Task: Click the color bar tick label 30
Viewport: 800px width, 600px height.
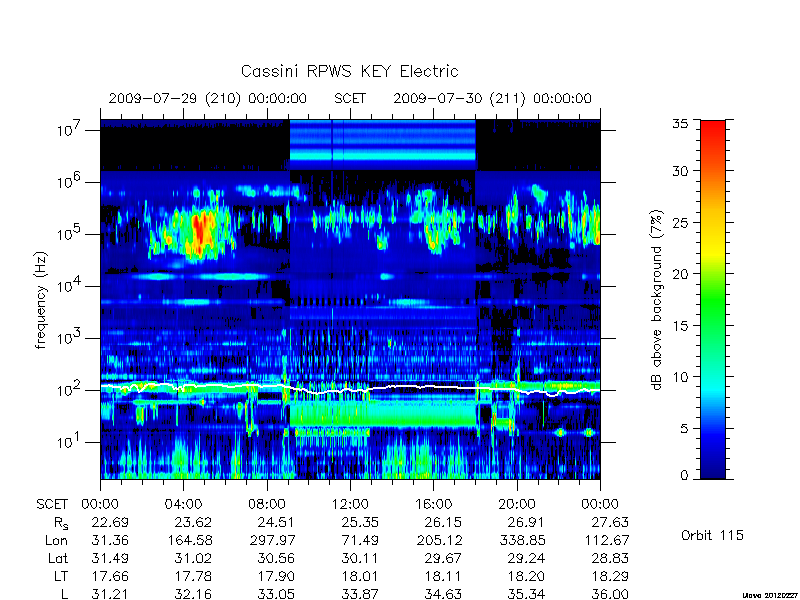Action: pos(680,171)
